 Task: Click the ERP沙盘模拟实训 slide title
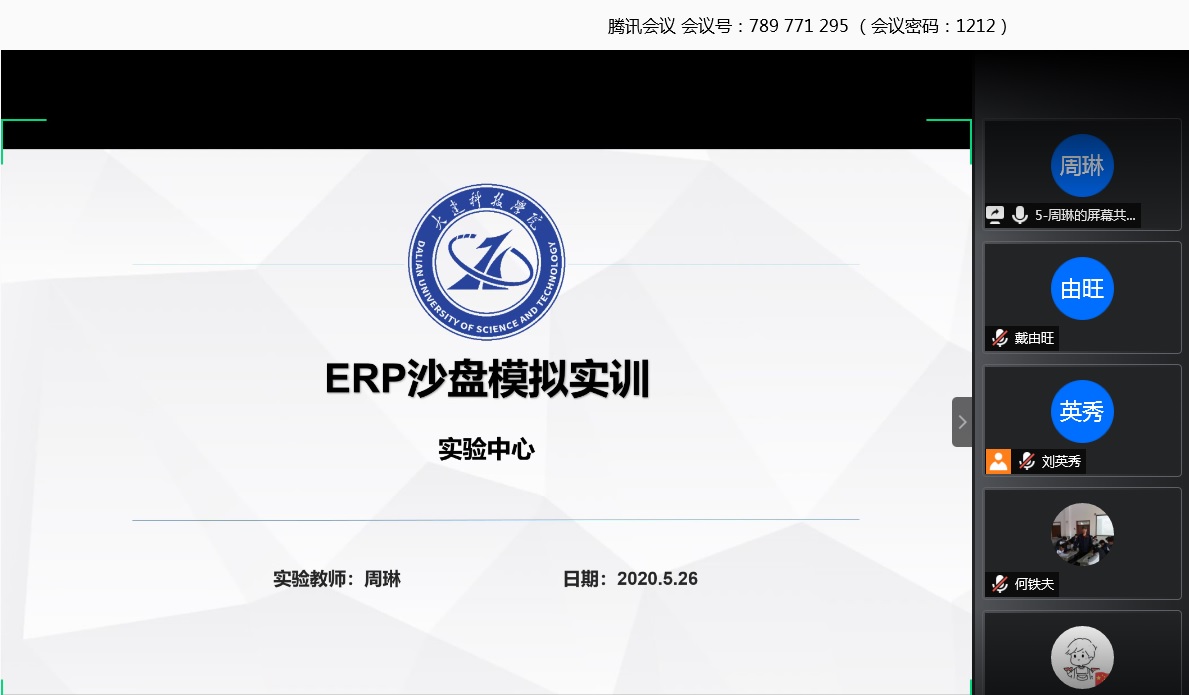point(487,380)
